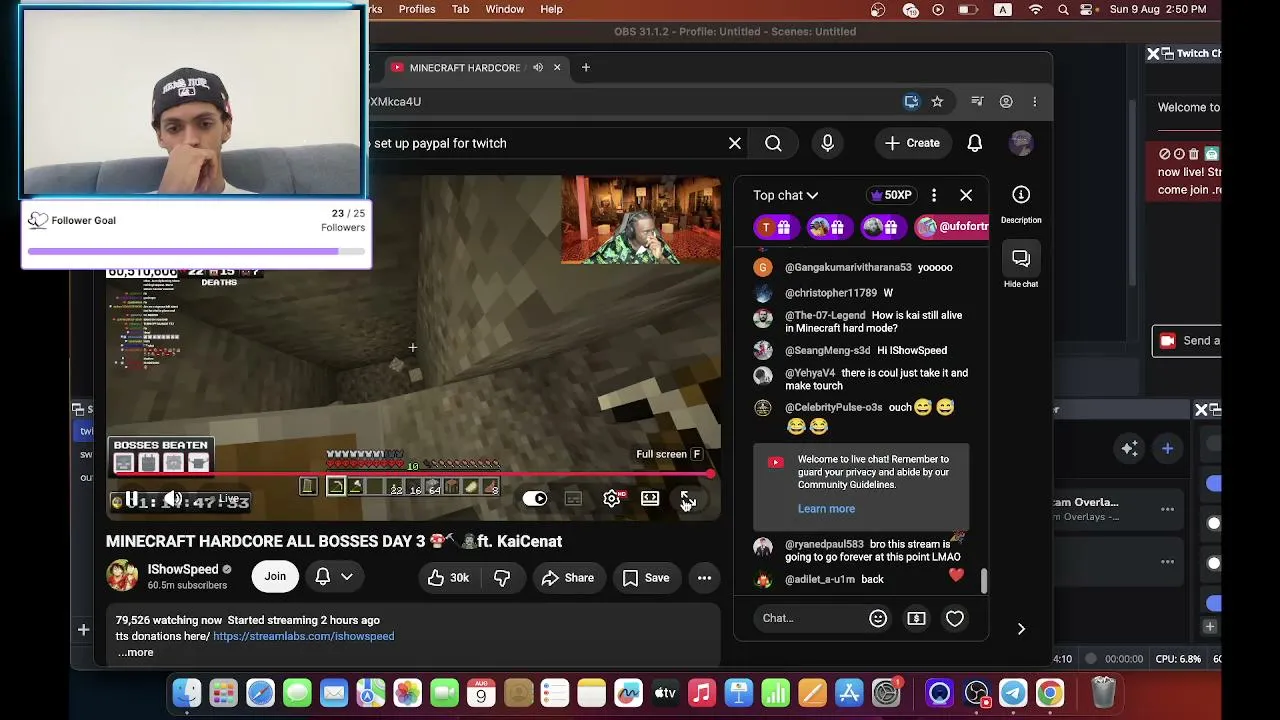Open more actions menu beside Save

704,577
